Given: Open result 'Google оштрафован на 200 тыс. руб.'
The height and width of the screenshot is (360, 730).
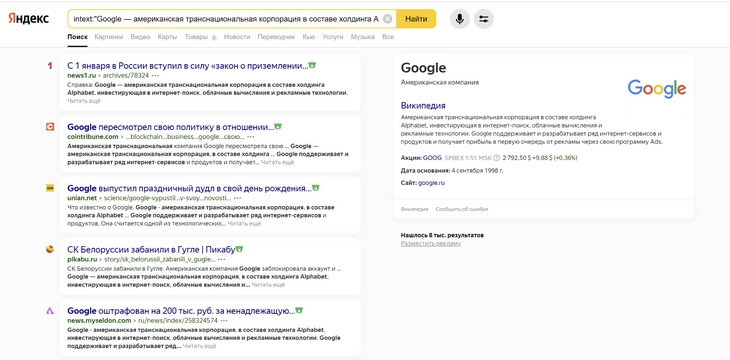Looking at the screenshot, I should pos(181,311).
